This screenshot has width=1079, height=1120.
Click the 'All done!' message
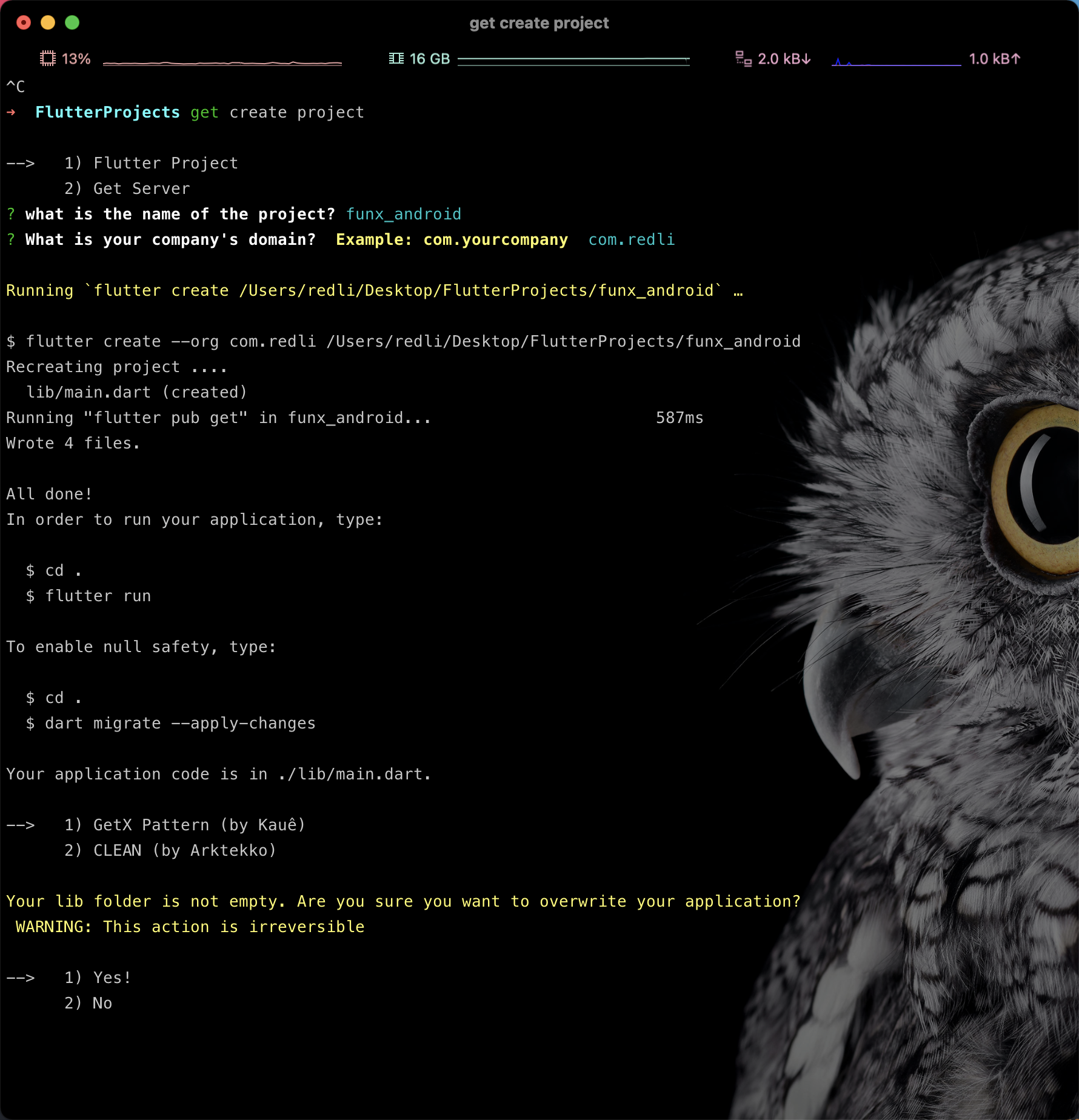click(49, 495)
